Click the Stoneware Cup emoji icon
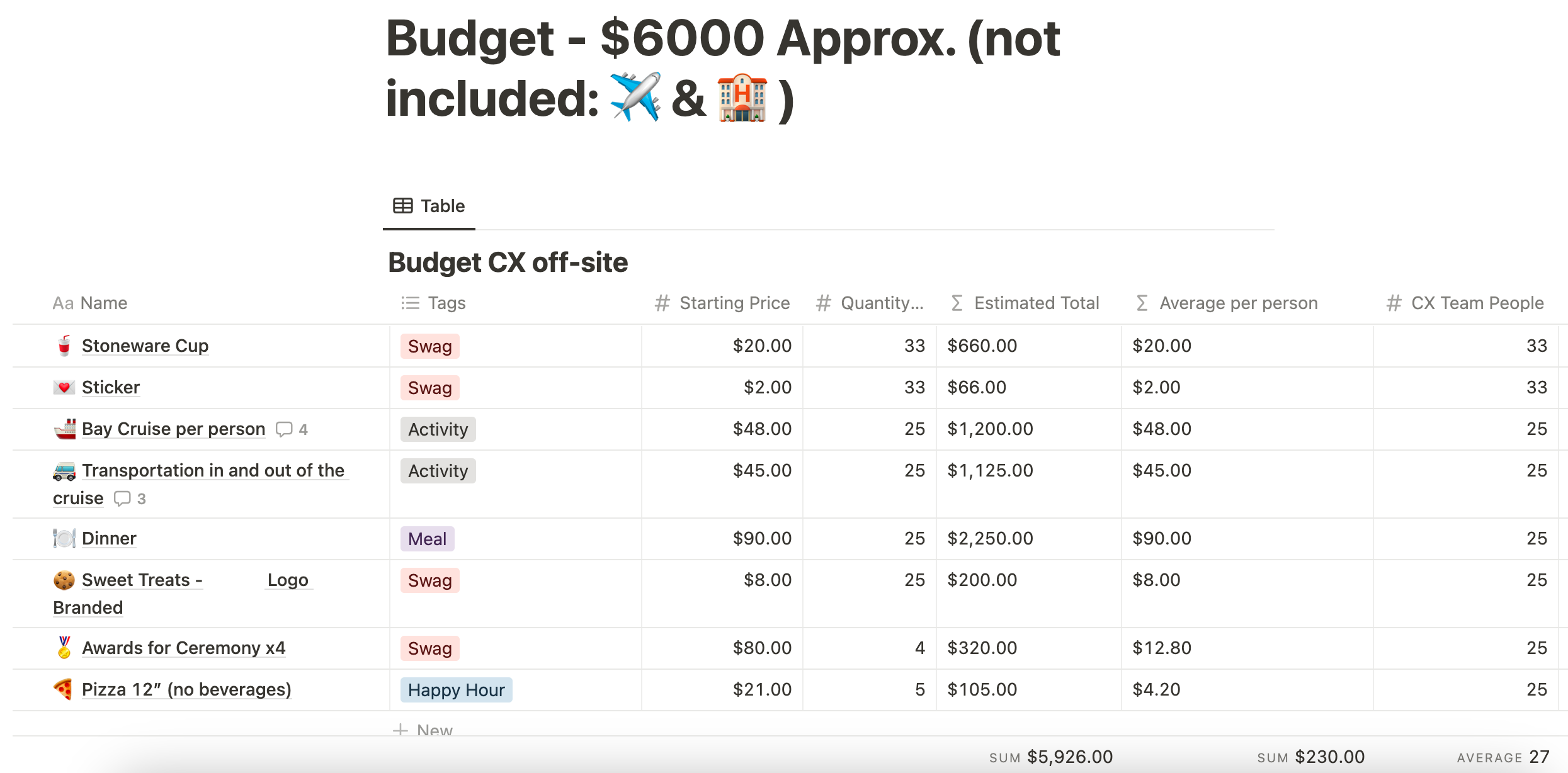The image size is (1568, 773). [64, 346]
